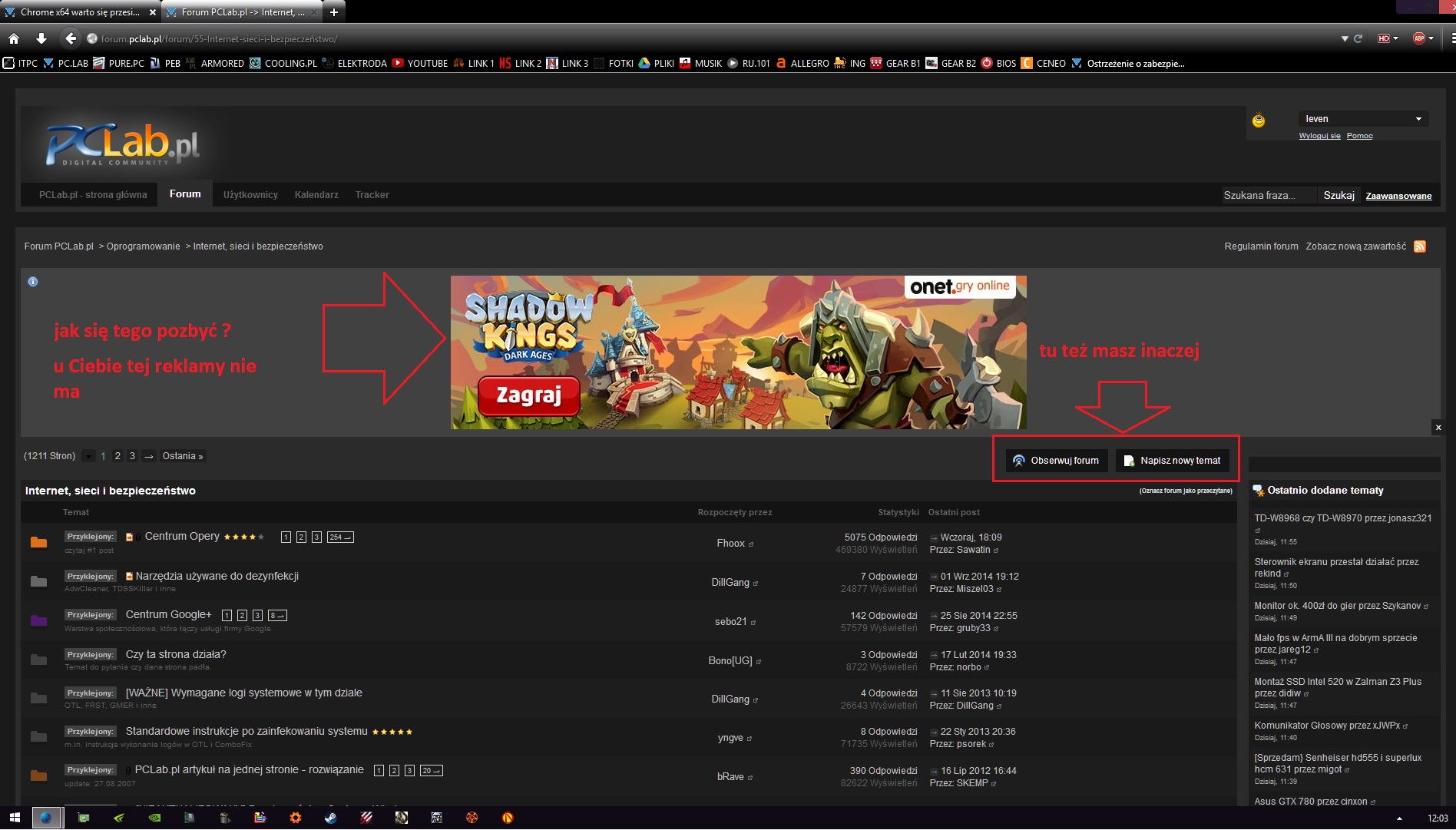Open the Zaawansowane search link

pyautogui.click(x=1398, y=196)
